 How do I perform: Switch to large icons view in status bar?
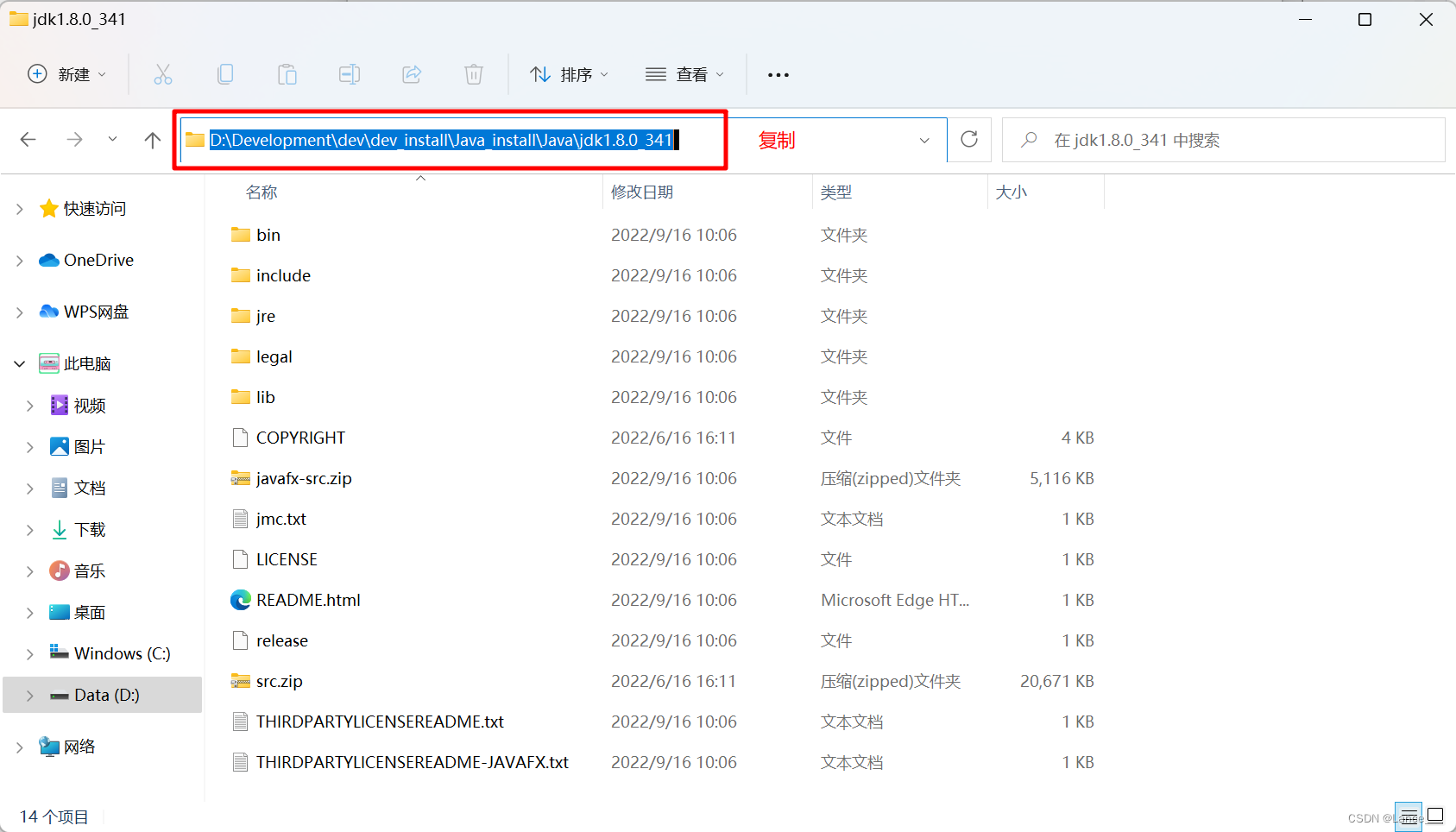(x=1435, y=816)
